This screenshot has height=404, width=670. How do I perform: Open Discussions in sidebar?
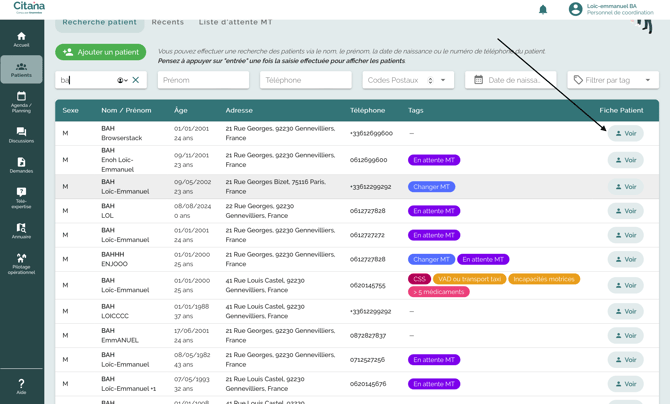click(21, 135)
